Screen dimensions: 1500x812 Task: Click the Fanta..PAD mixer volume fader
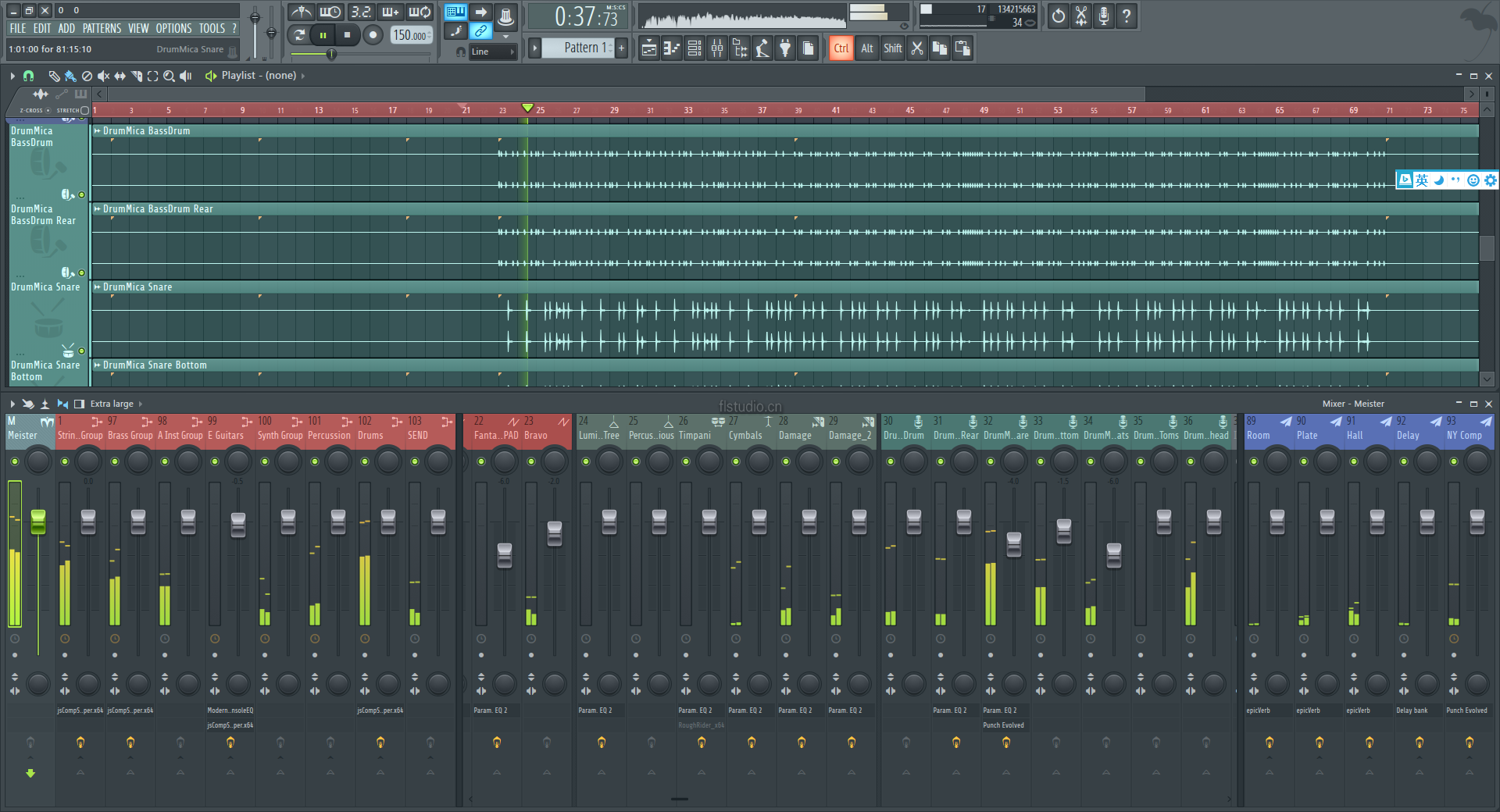click(505, 556)
